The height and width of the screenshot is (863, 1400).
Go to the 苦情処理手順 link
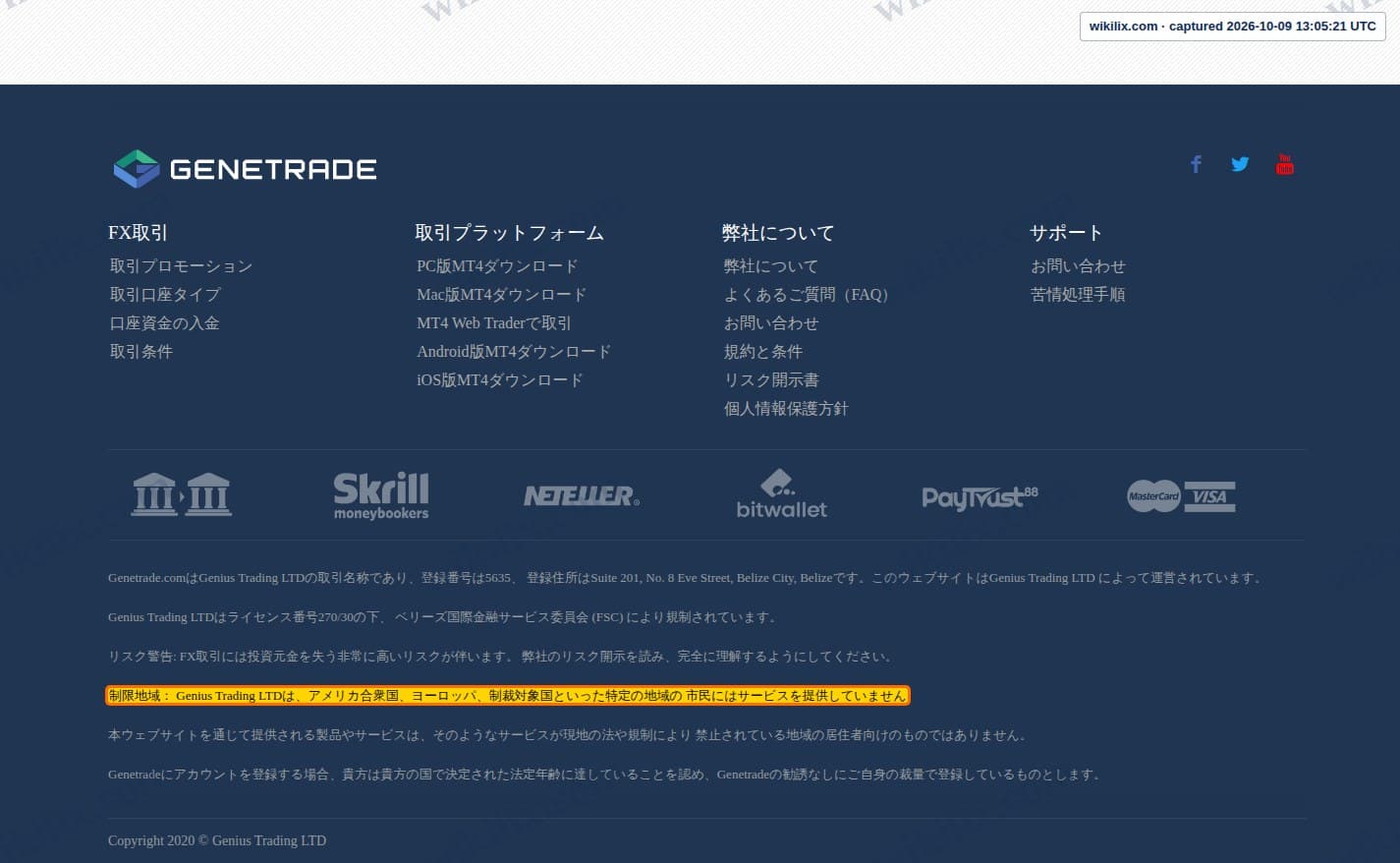coord(1078,295)
